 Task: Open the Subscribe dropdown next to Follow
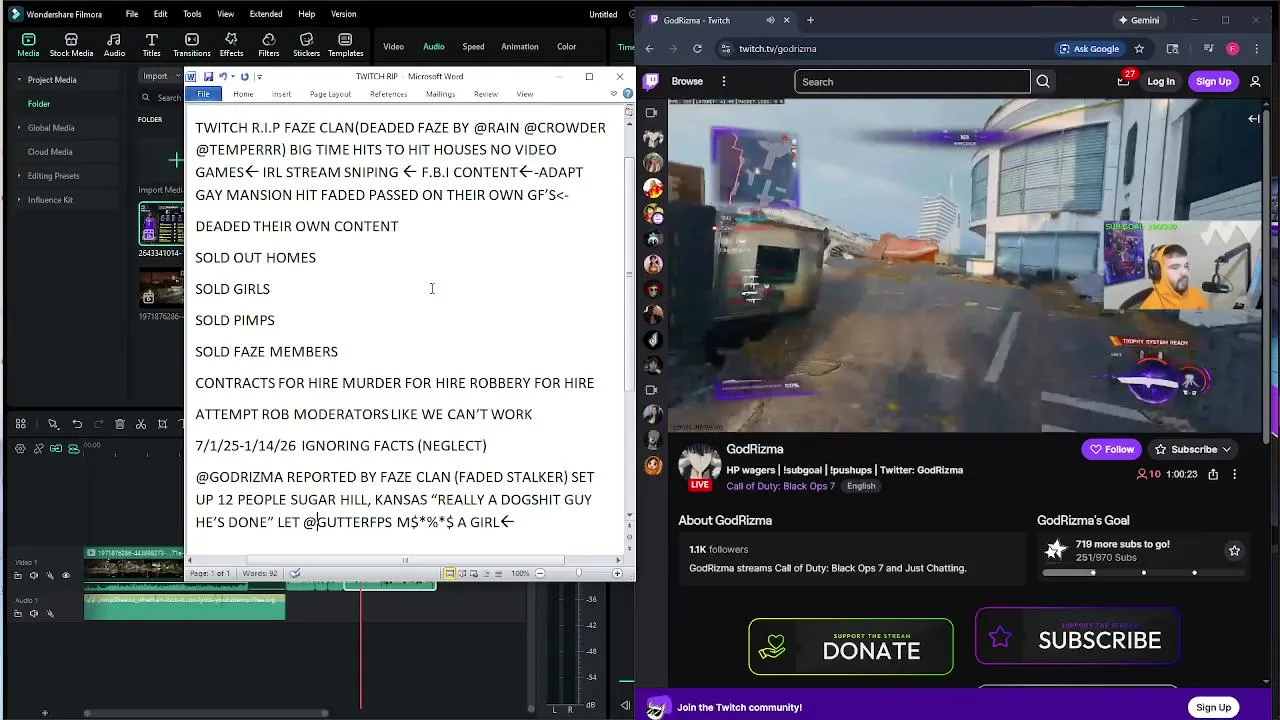[x=1227, y=449]
